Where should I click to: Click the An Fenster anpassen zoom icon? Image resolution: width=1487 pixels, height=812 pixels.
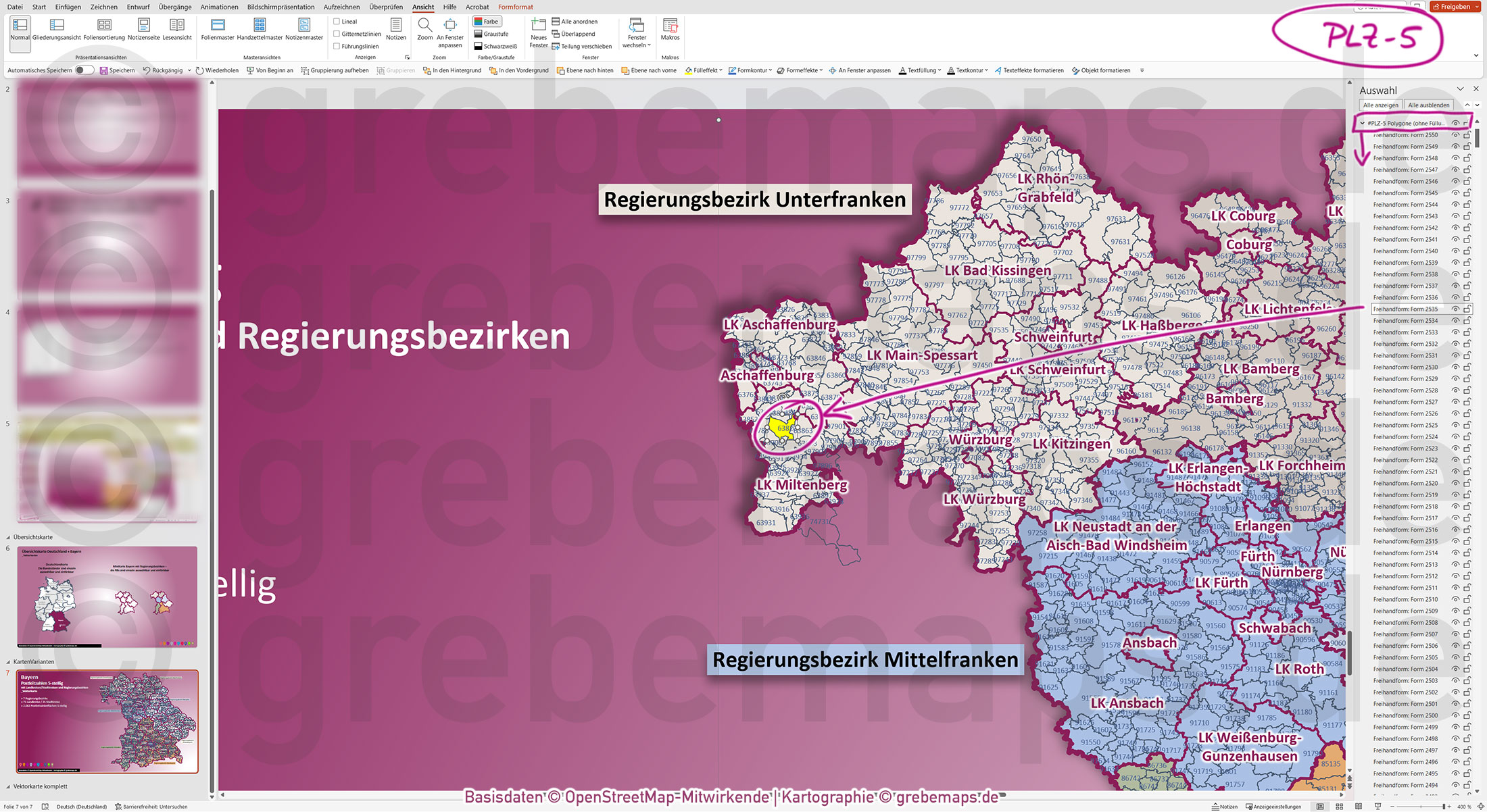coord(450,32)
